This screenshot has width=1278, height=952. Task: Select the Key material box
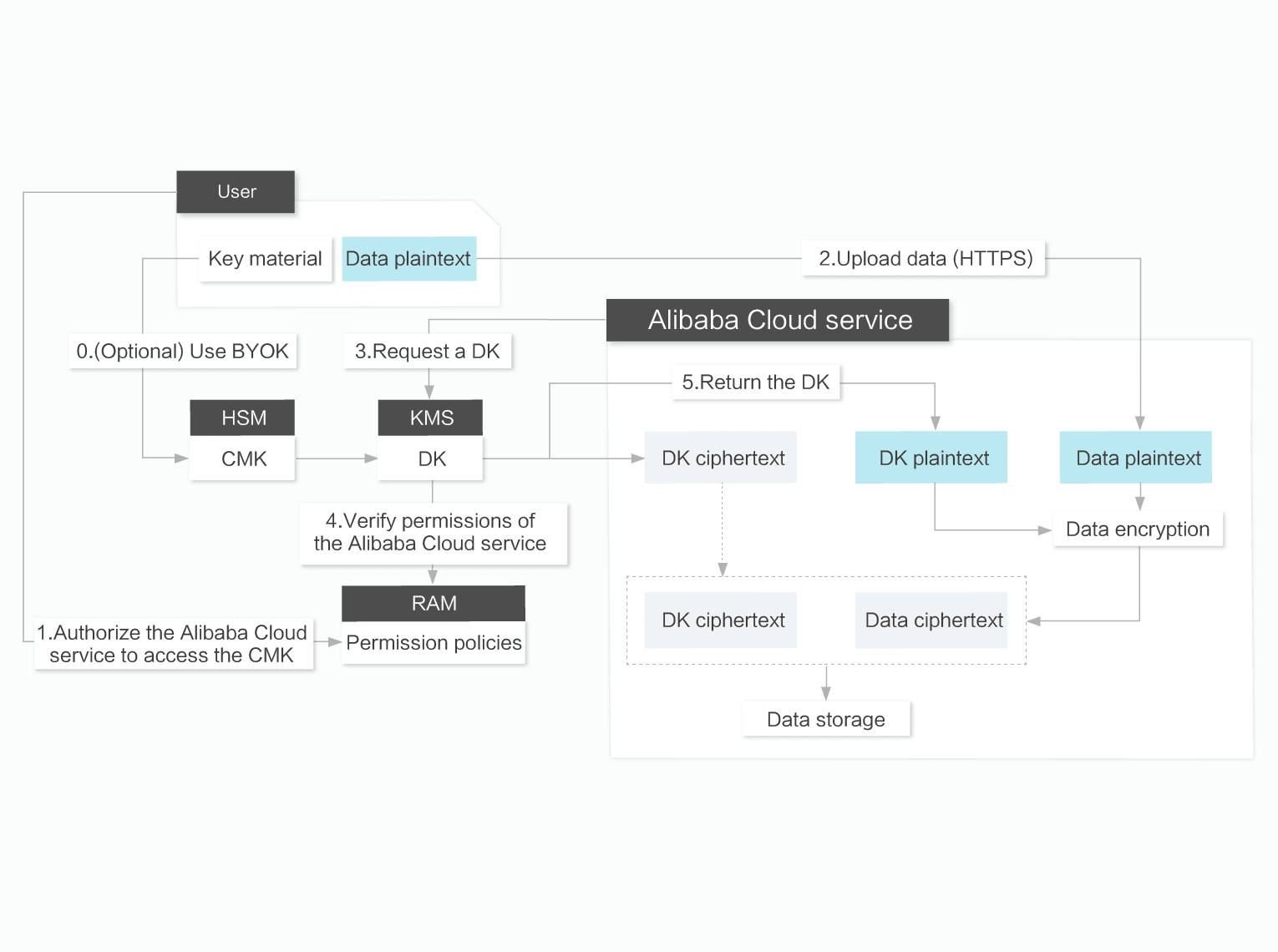pyautogui.click(x=265, y=259)
